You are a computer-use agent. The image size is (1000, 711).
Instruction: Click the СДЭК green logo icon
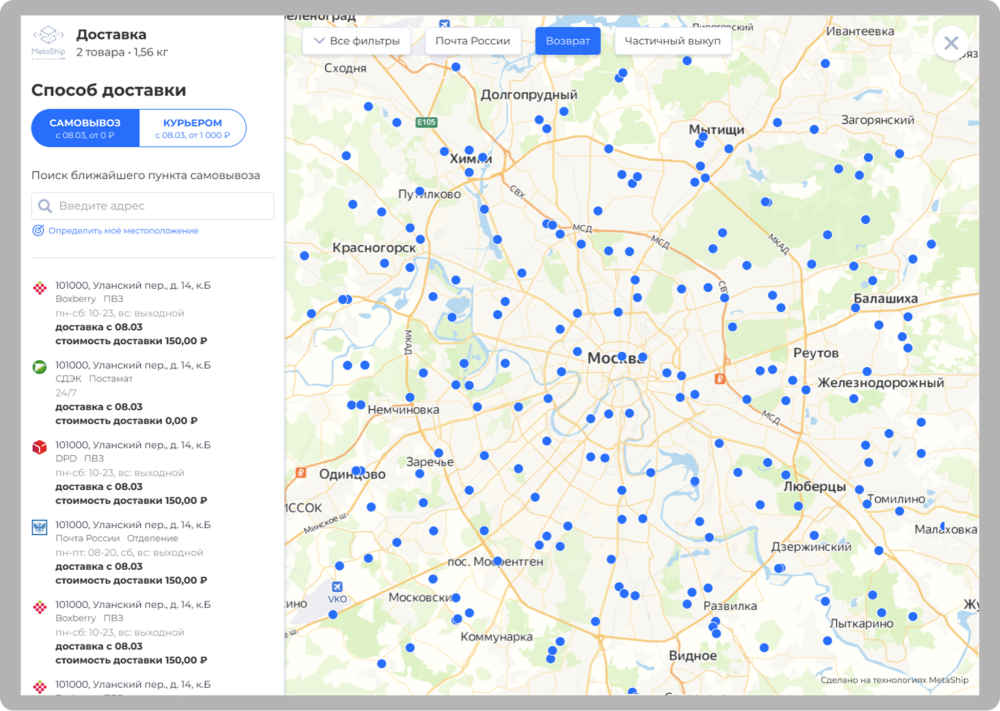coord(40,367)
